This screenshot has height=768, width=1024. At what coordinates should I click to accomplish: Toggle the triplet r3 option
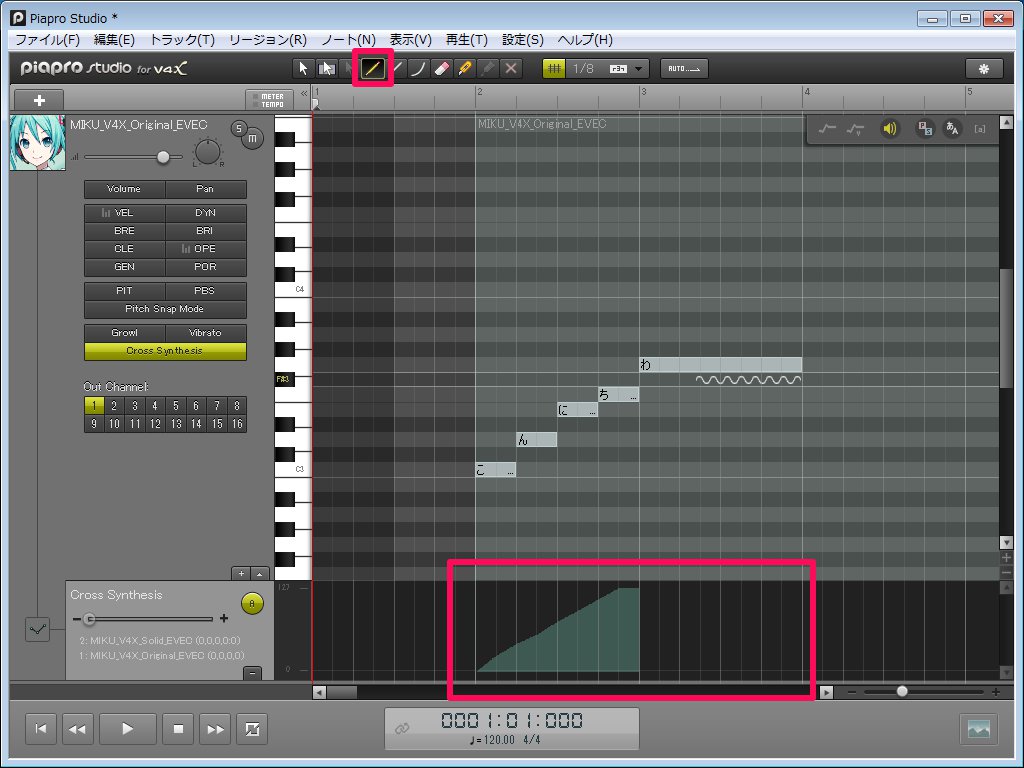click(618, 69)
